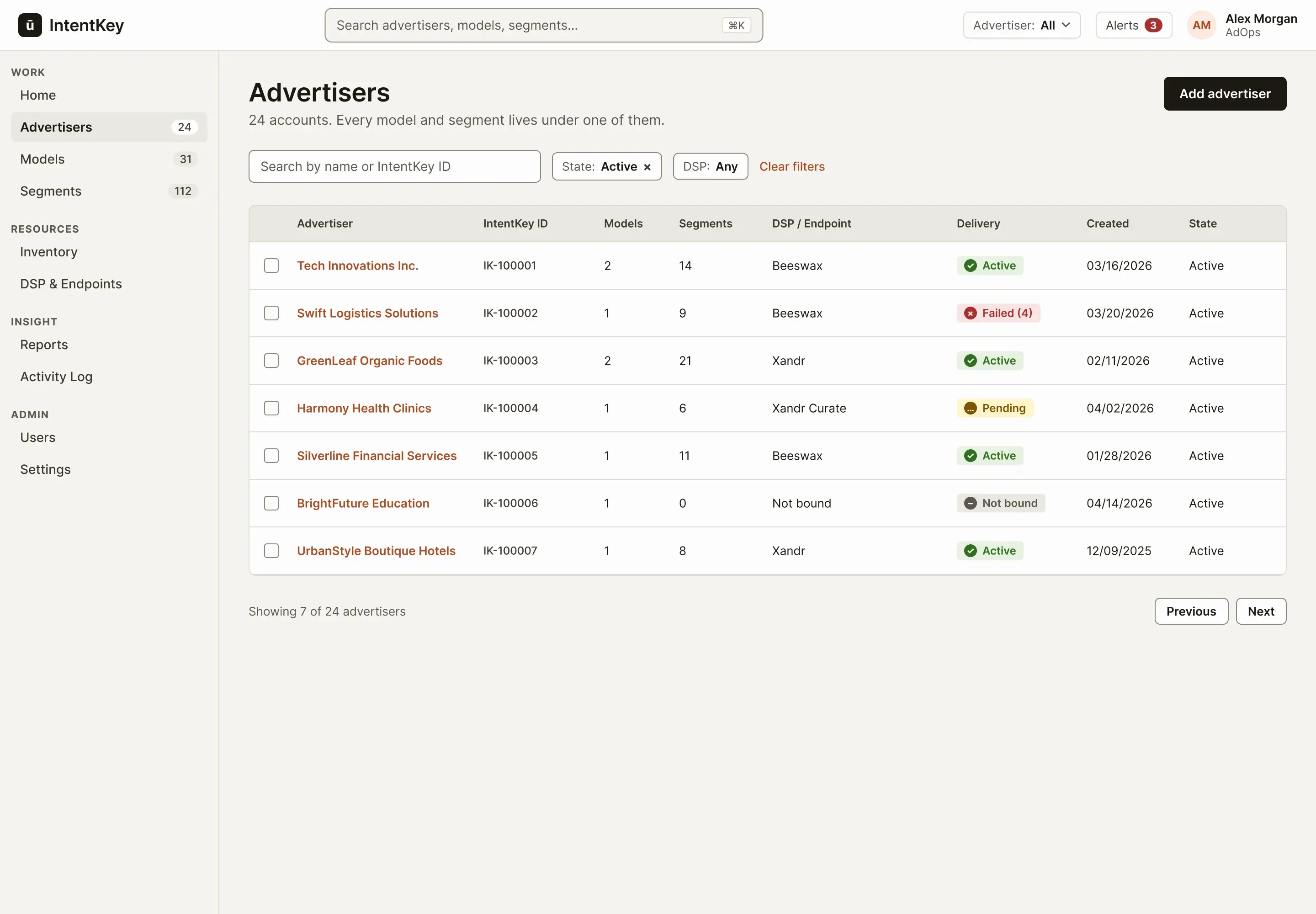Open the Advertiser: All dropdown
This screenshot has width=1316, height=914.
(x=1022, y=25)
